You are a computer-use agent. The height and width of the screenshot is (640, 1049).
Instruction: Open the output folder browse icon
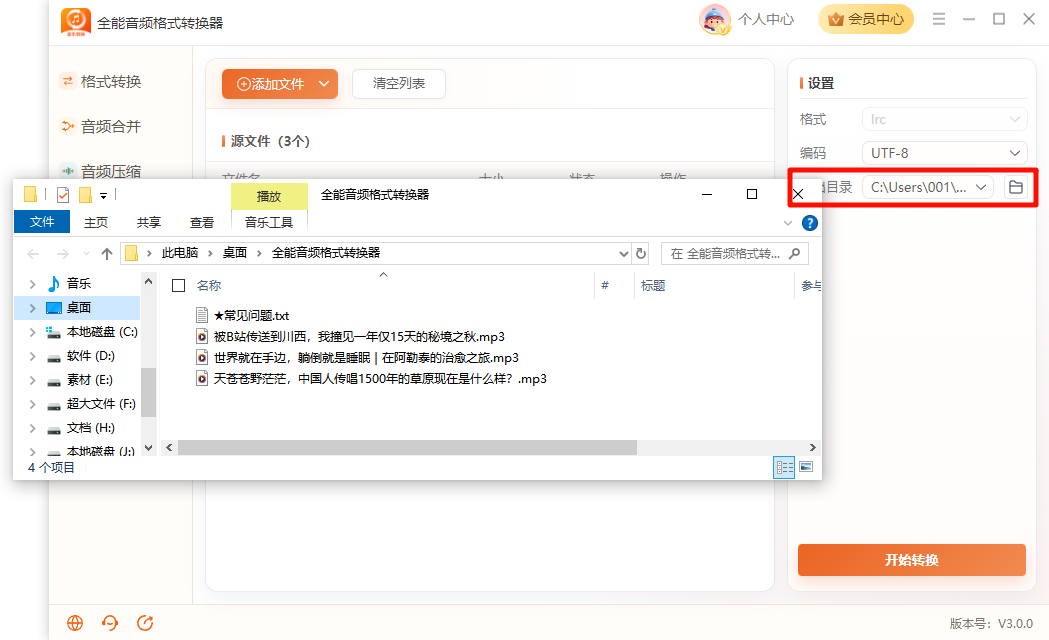pos(1016,187)
